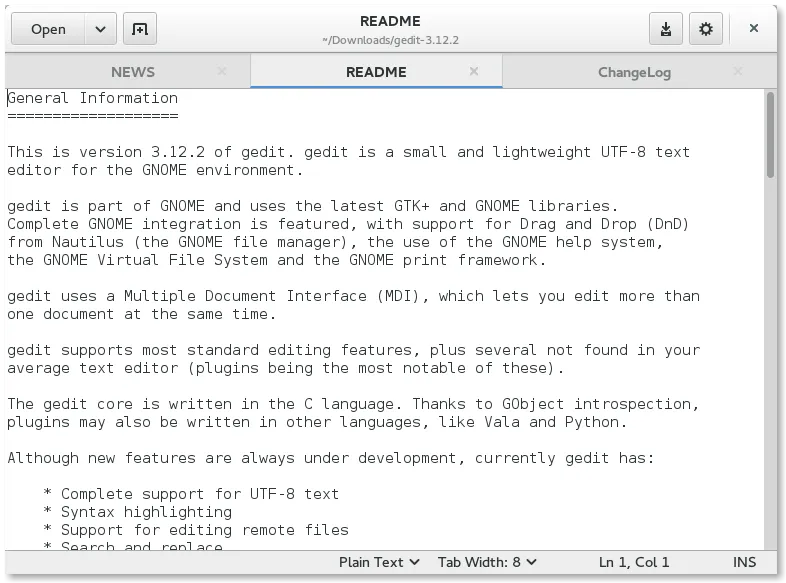This screenshot has width=786, height=583.
Task: Click the INS insert mode indicator
Action: [x=744, y=562]
